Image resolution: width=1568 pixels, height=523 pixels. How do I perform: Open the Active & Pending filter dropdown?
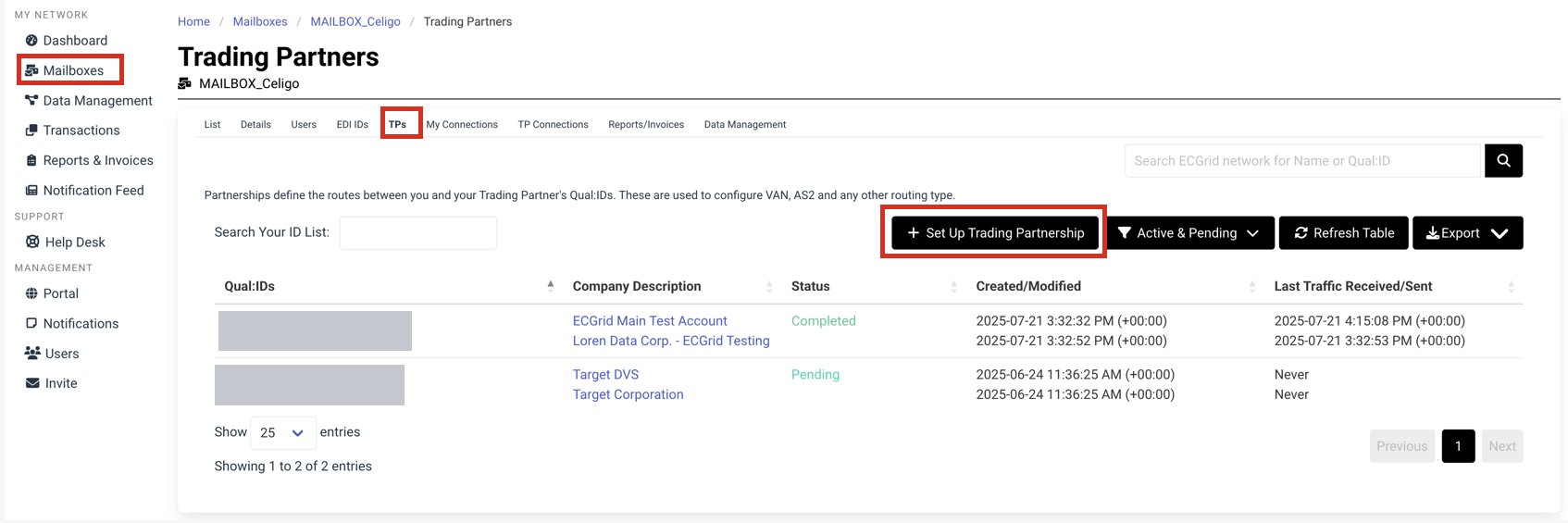[x=1190, y=233]
